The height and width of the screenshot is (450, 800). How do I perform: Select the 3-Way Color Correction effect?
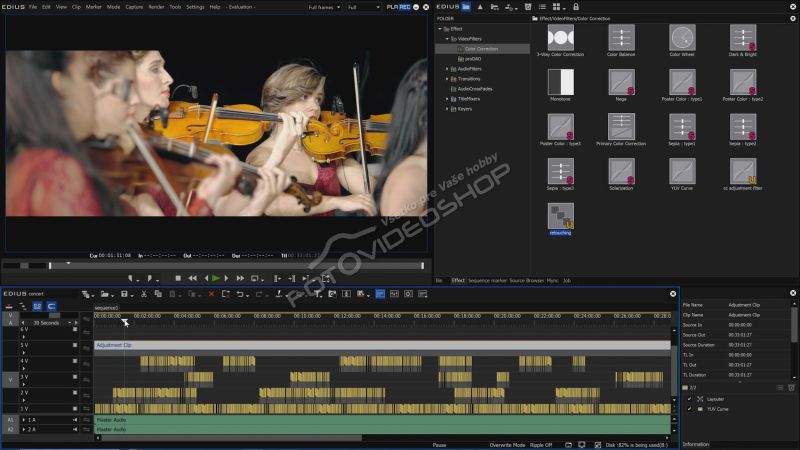[x=560, y=40]
